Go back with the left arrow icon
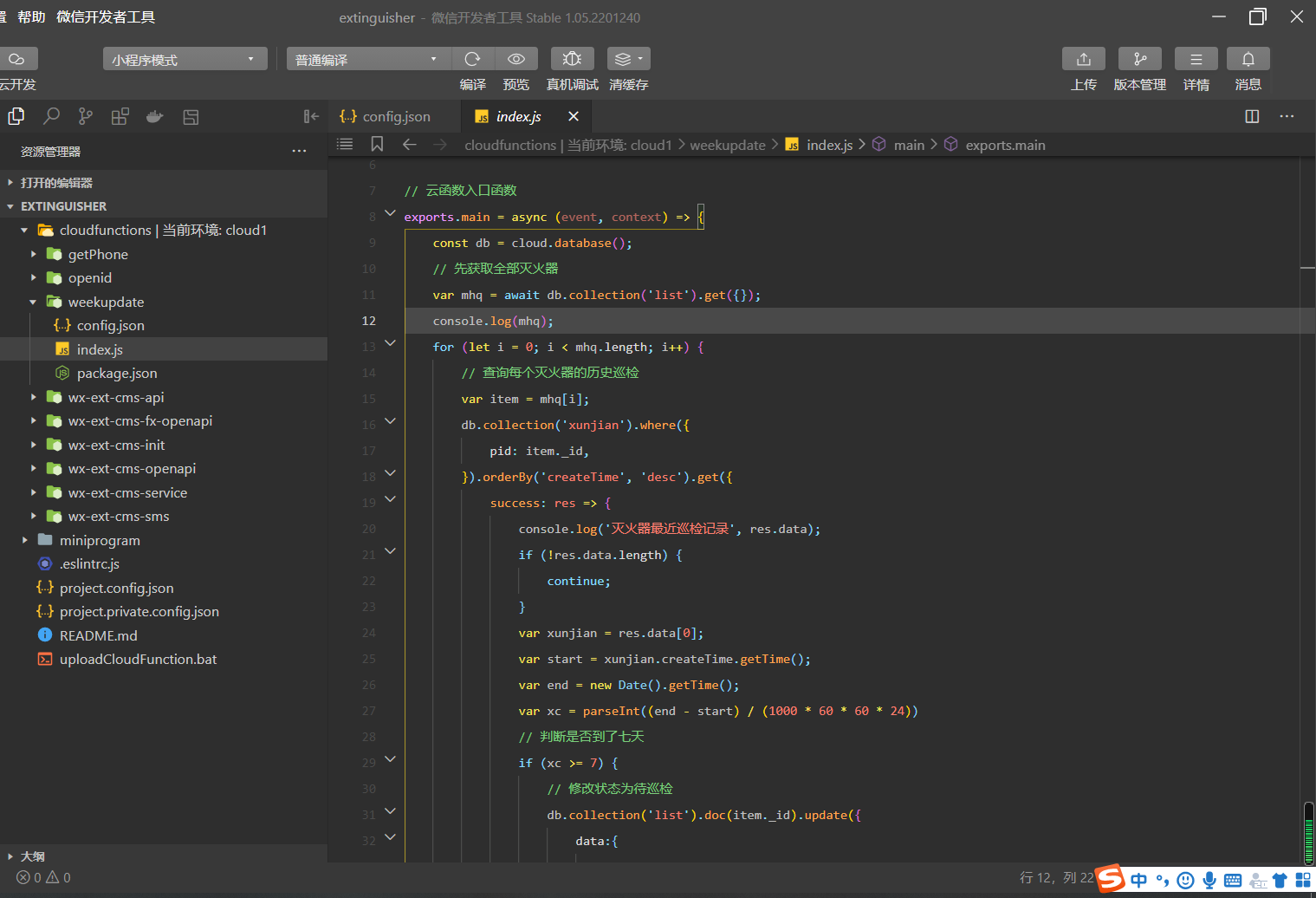Viewport: 1316px width, 898px height. click(410, 145)
